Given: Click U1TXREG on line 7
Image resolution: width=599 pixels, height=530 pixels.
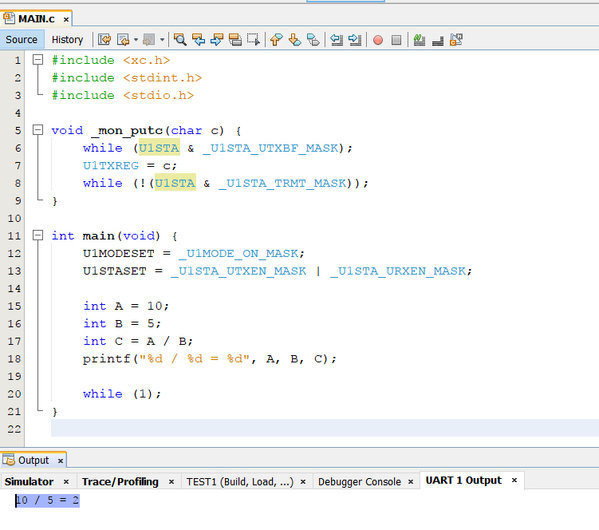Looking at the screenshot, I should (x=111, y=165).
